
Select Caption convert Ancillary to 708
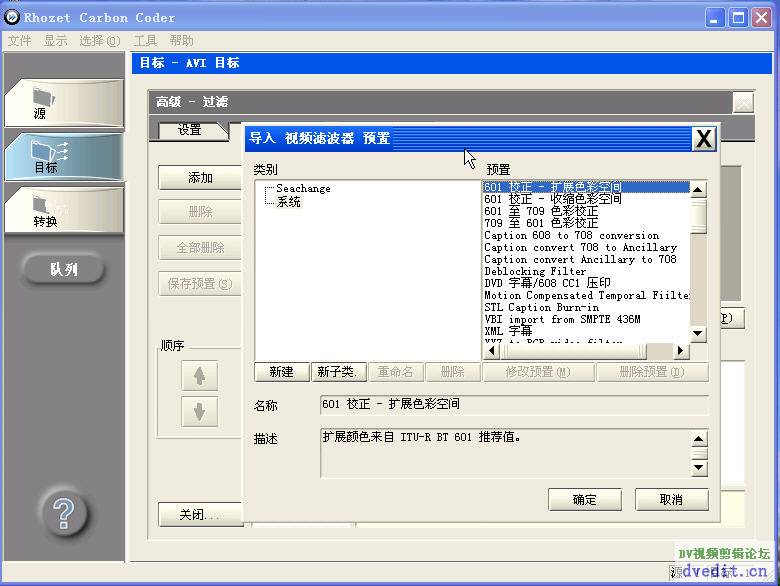(x=586, y=259)
